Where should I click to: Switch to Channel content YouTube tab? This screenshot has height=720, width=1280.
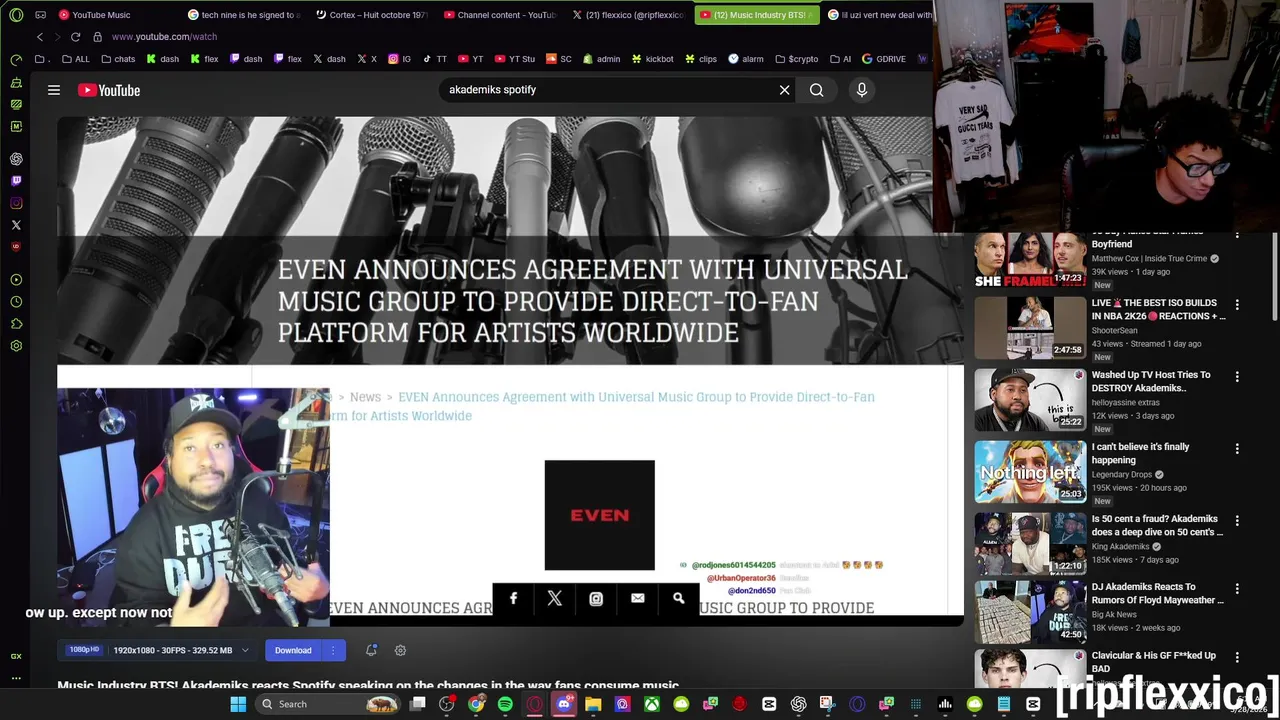[500, 15]
